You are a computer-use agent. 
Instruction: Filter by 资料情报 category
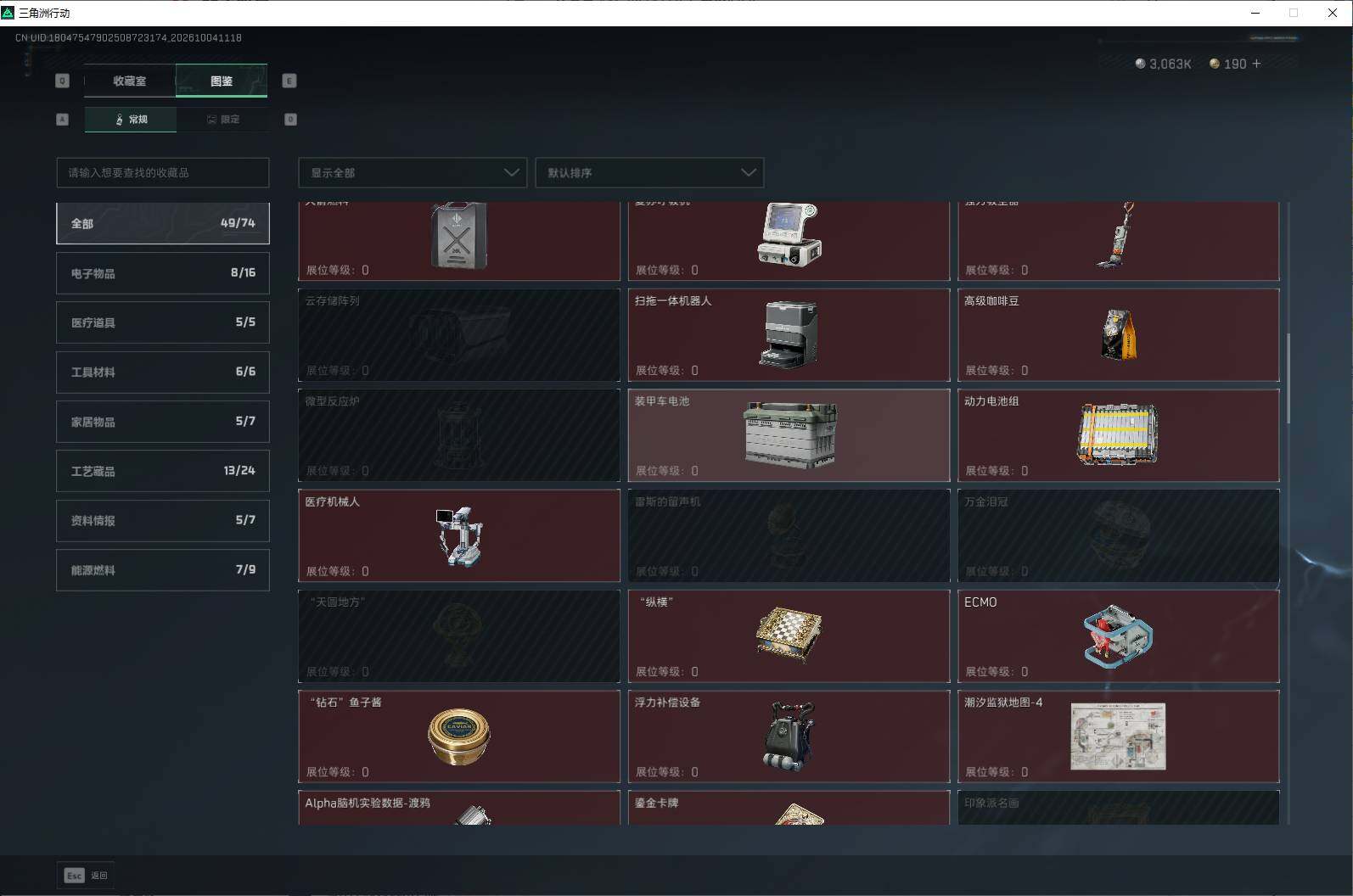[x=163, y=520]
